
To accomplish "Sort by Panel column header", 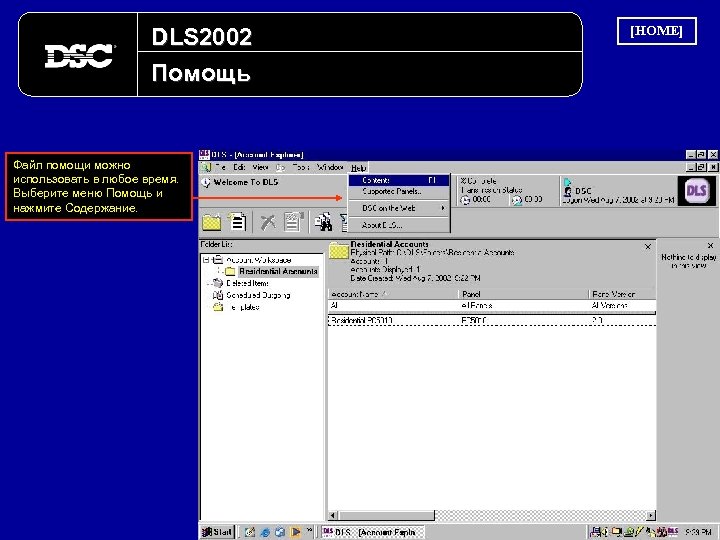I will point(523,294).
